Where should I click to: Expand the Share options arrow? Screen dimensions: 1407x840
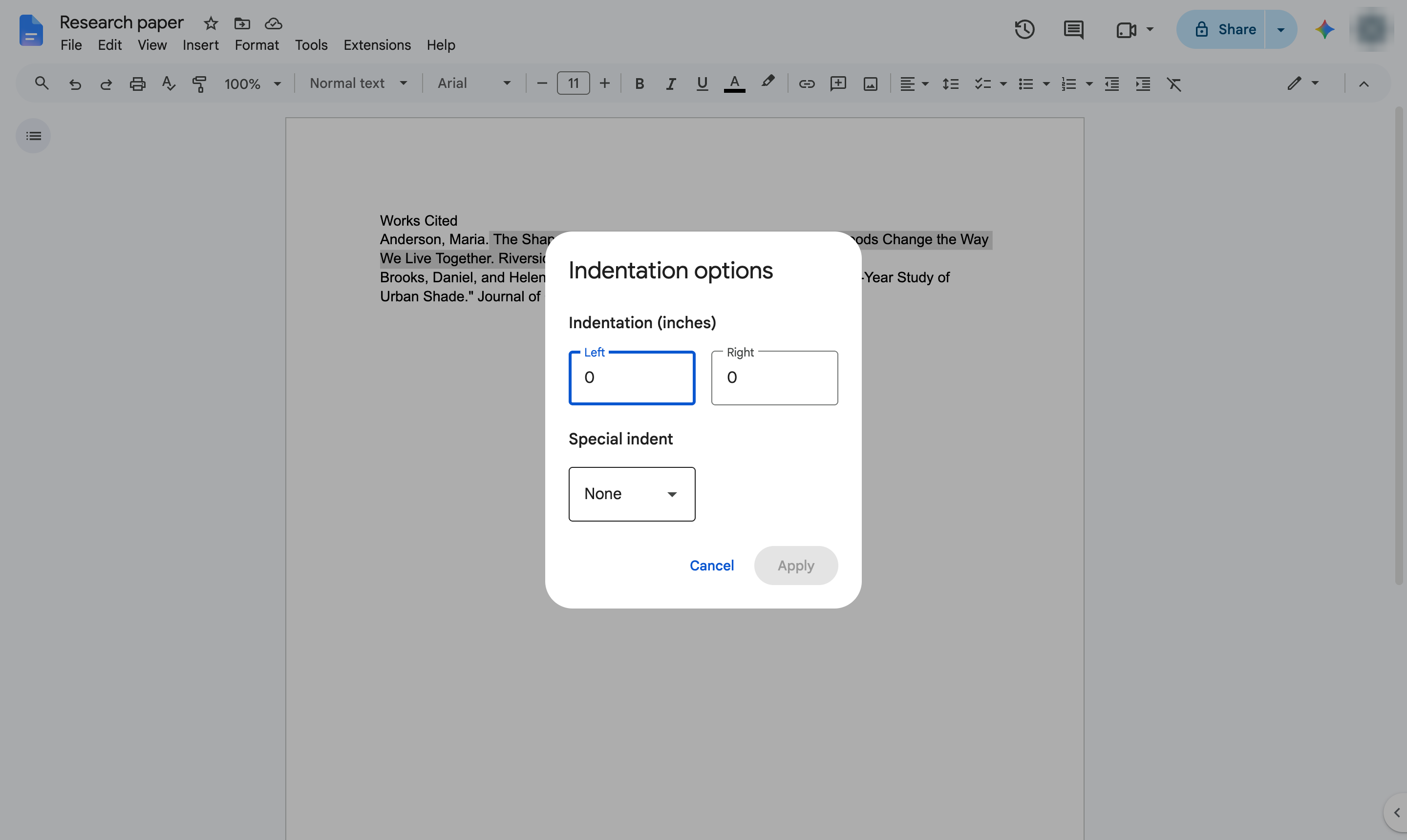point(1281,29)
